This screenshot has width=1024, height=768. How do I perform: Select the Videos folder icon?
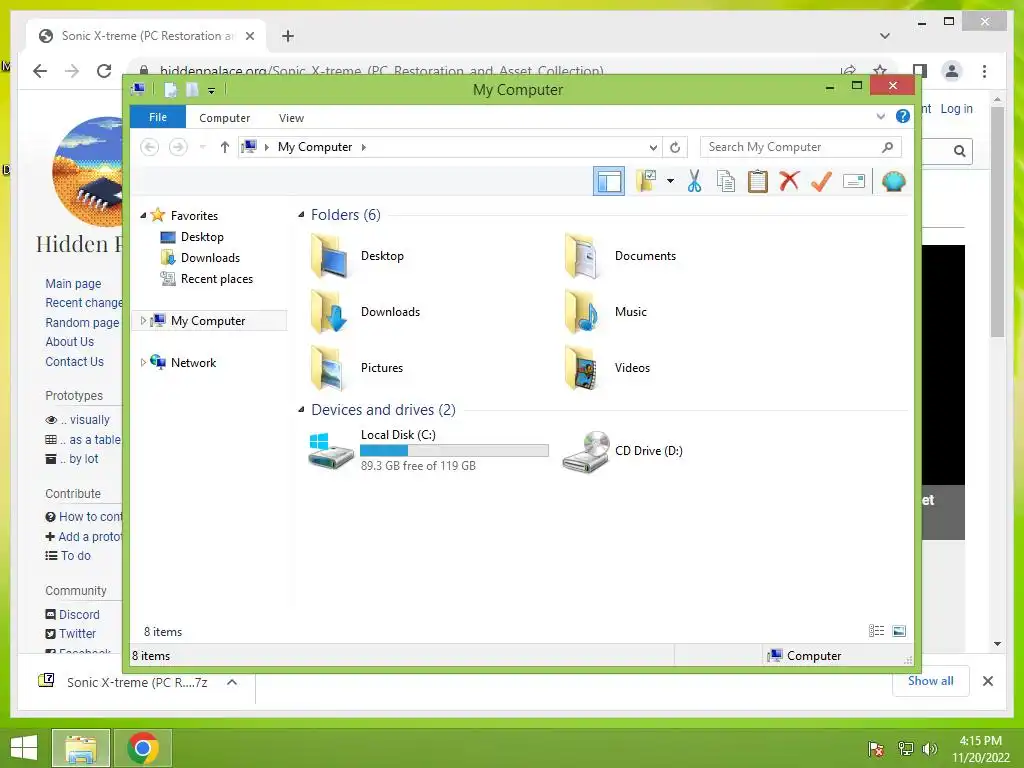(x=583, y=368)
